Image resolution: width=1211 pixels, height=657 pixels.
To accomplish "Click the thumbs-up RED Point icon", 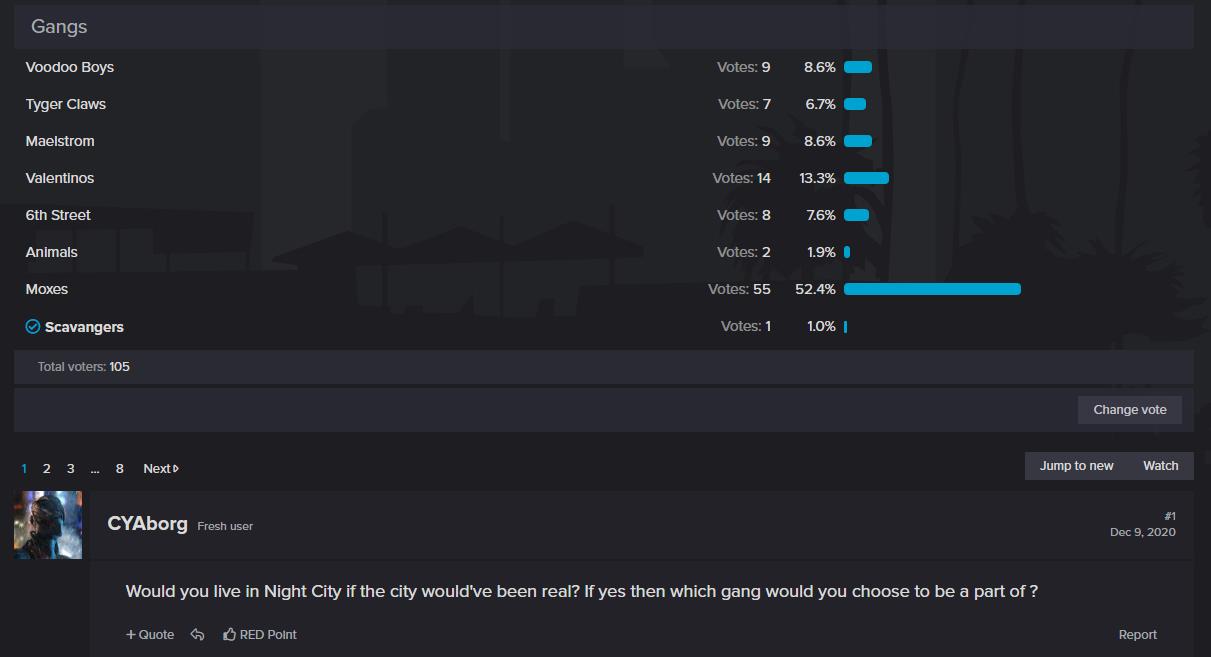I will 230,635.
